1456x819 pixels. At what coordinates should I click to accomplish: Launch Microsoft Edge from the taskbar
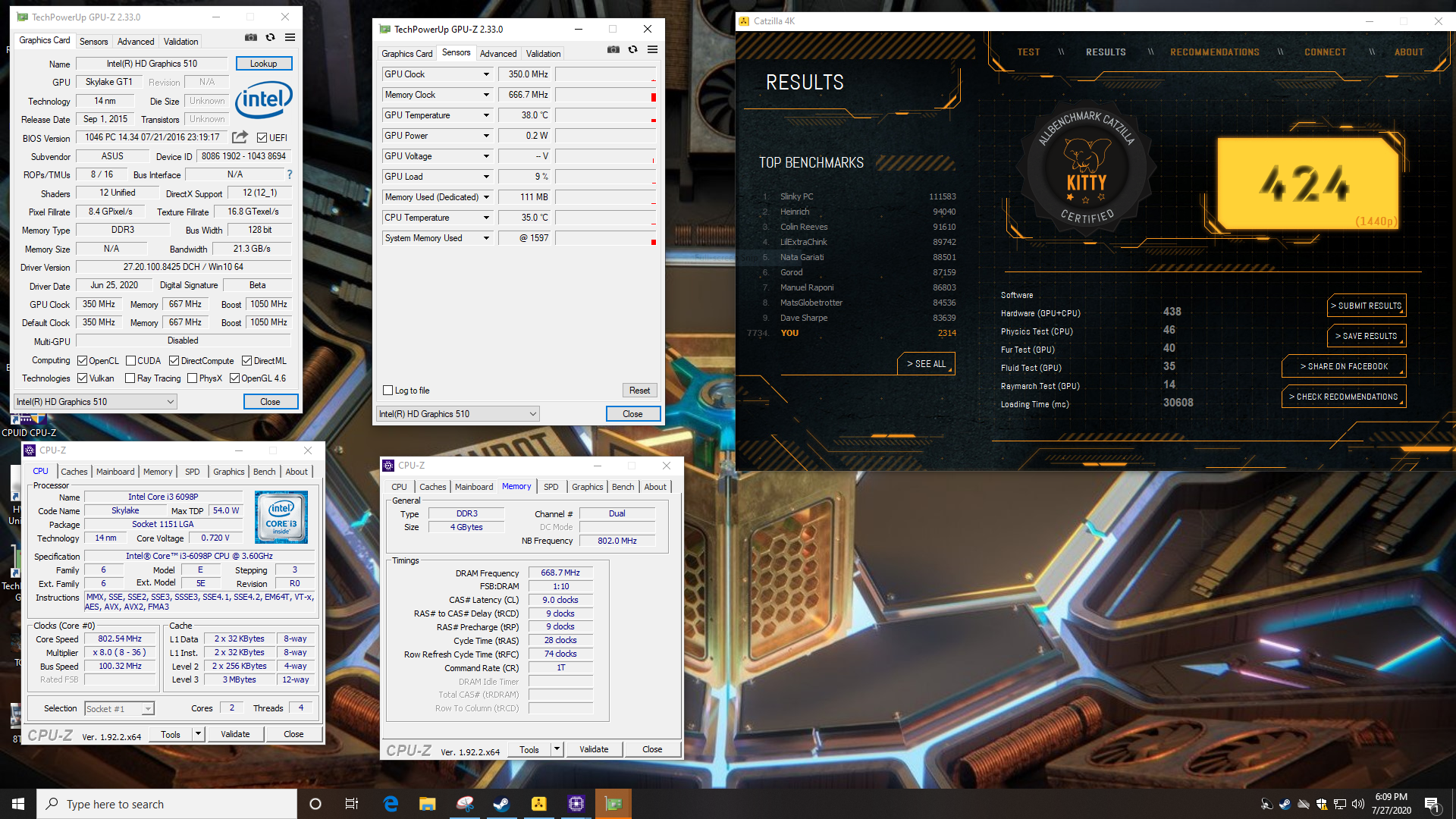click(x=391, y=804)
